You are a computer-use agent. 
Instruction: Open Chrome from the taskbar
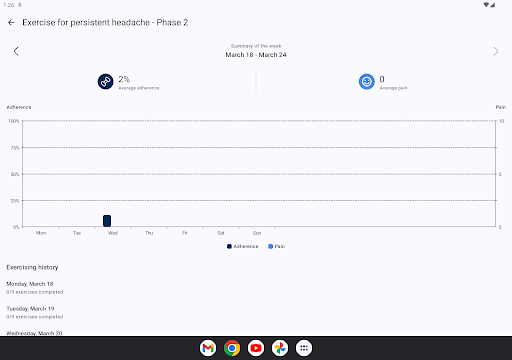pyautogui.click(x=232, y=348)
